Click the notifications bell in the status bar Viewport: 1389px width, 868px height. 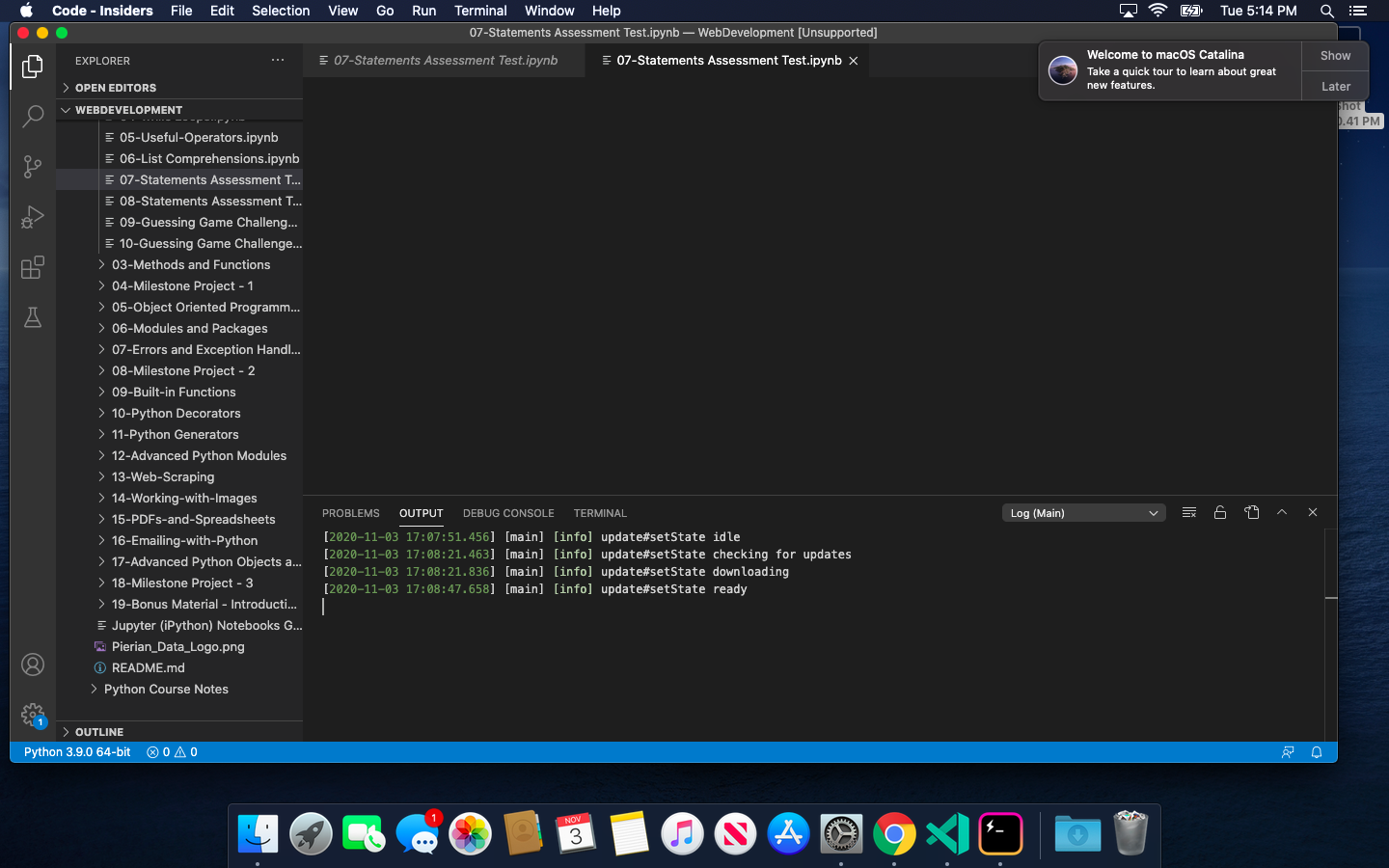click(x=1317, y=752)
